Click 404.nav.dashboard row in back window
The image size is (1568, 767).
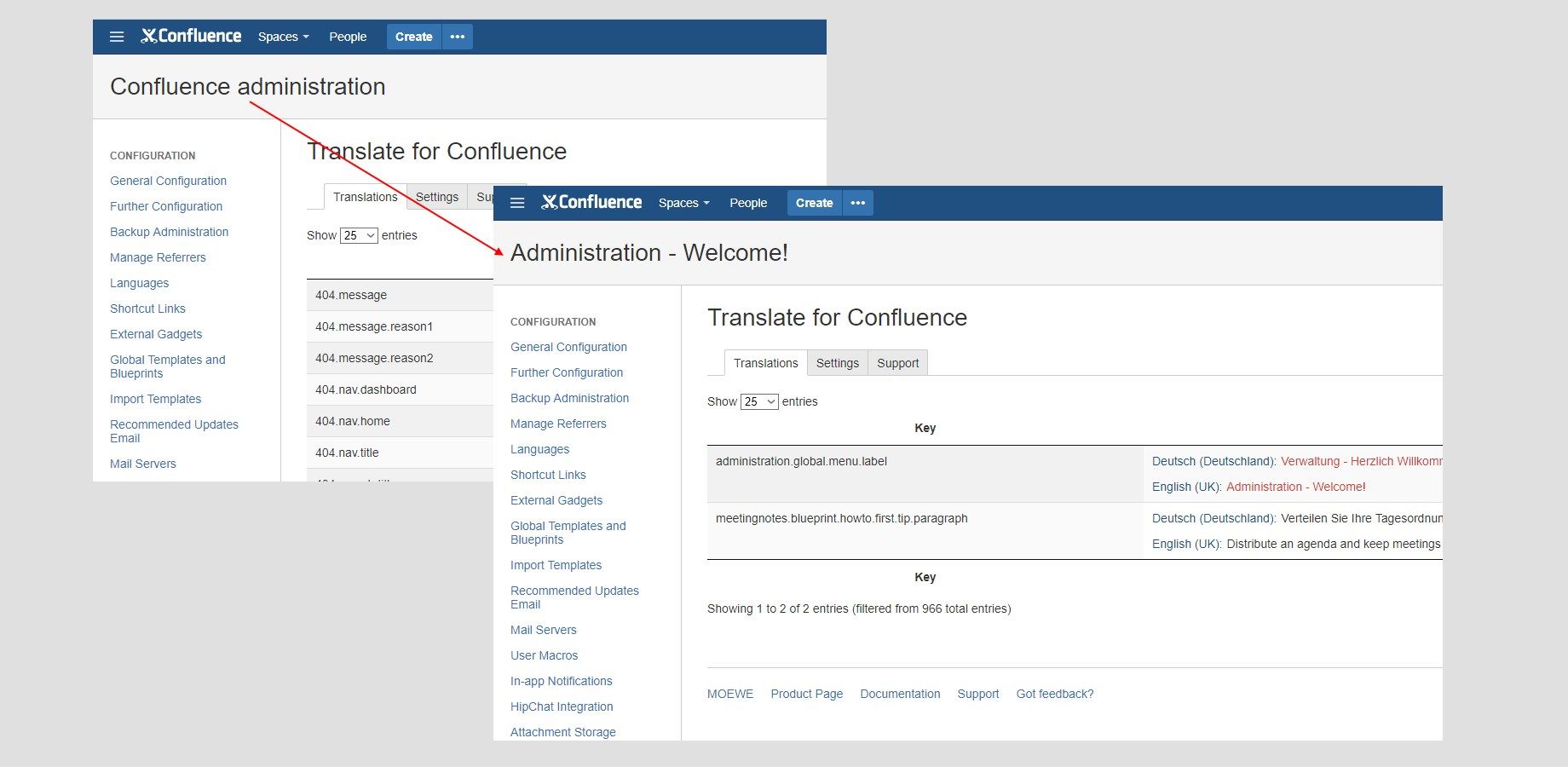tap(400, 389)
